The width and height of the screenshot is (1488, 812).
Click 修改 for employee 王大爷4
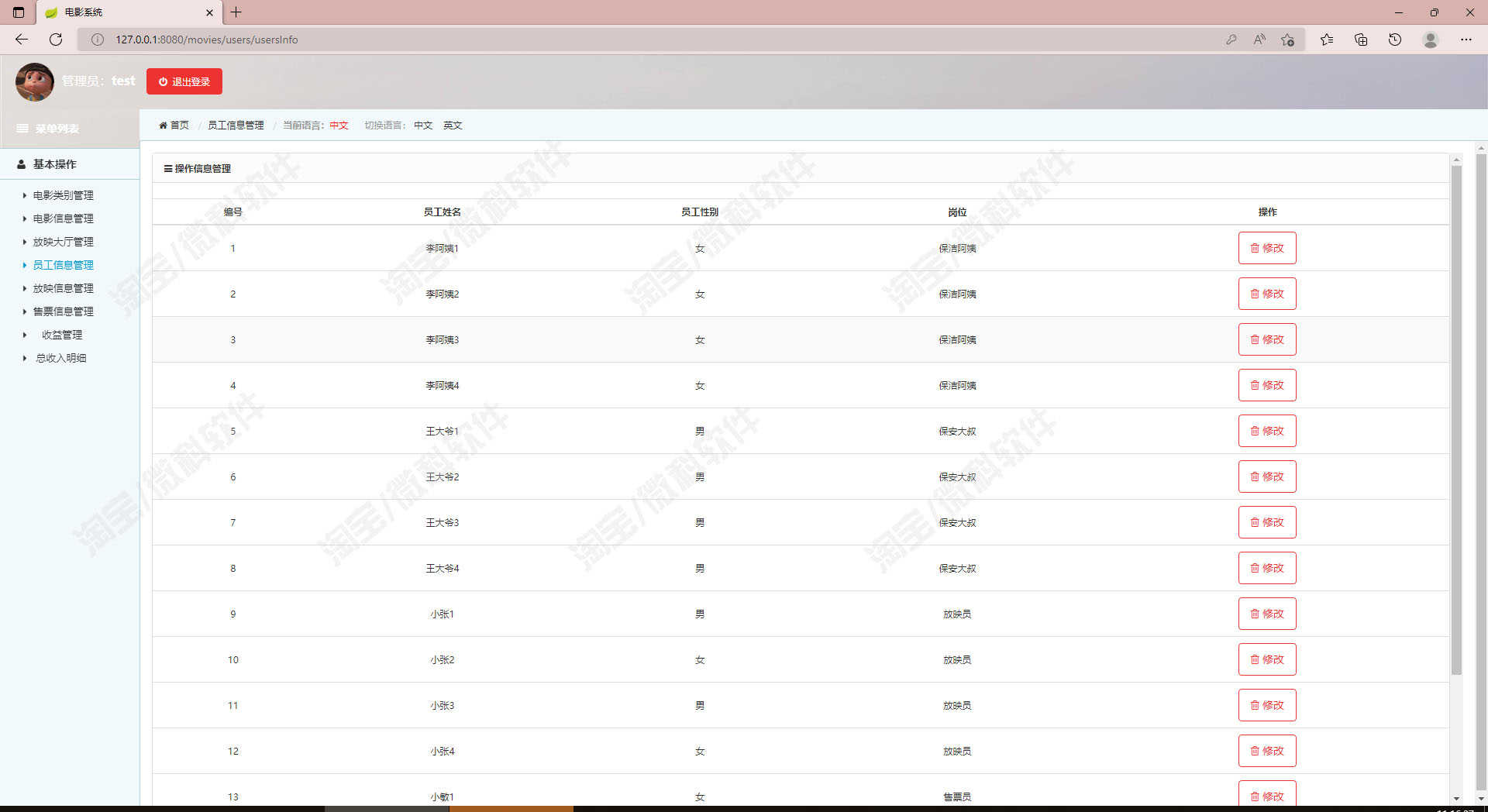[1267, 568]
